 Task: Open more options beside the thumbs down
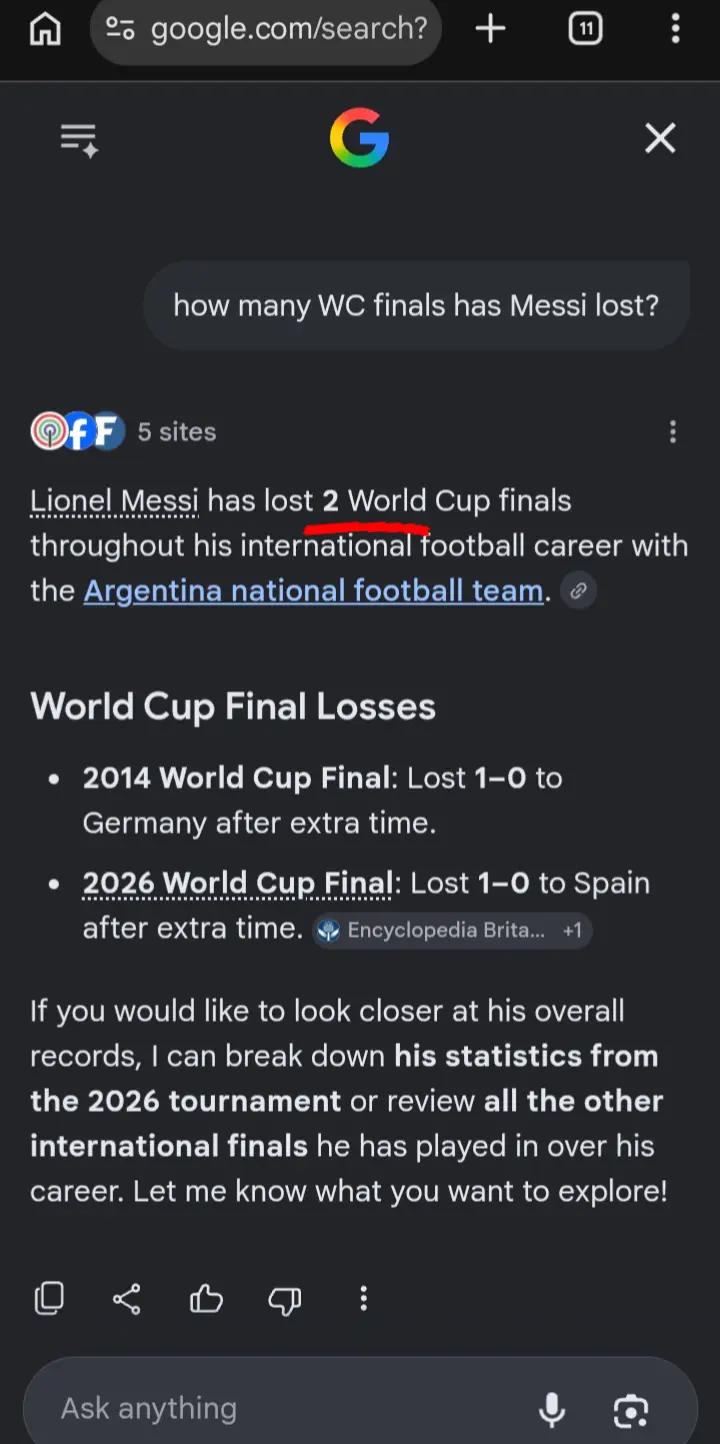coord(363,1299)
